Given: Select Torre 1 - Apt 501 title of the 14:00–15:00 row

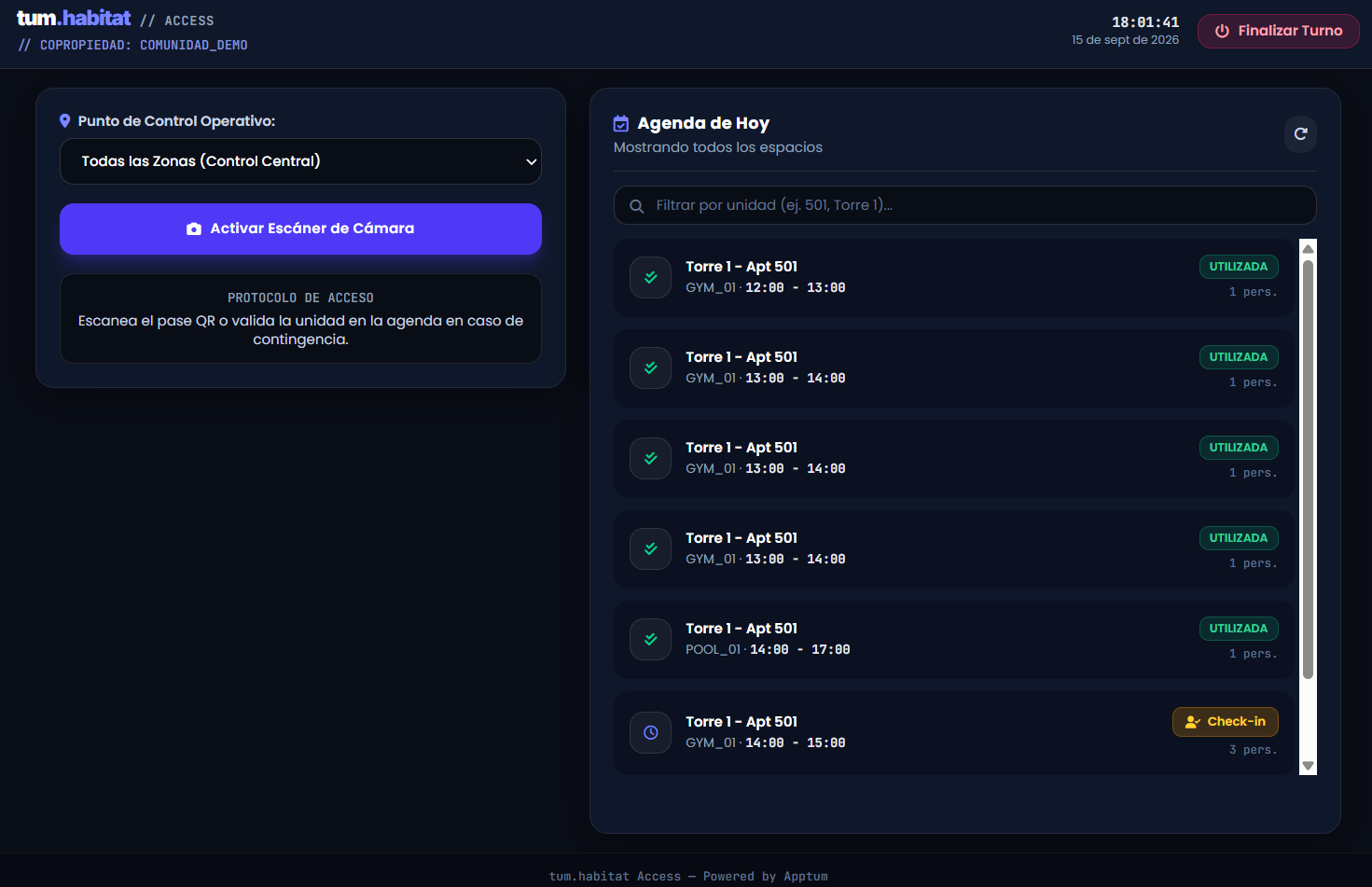Looking at the screenshot, I should coord(741,722).
